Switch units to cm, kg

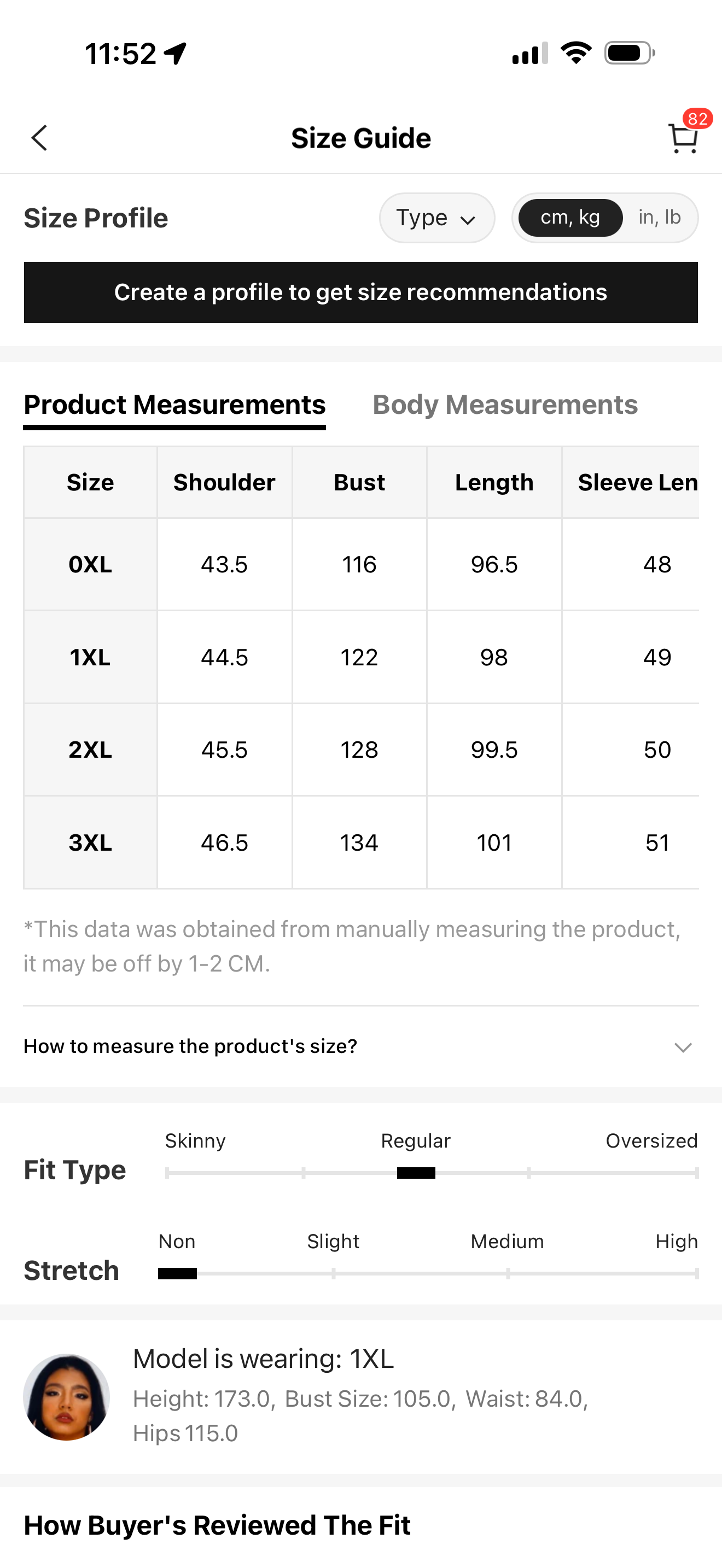[570, 217]
